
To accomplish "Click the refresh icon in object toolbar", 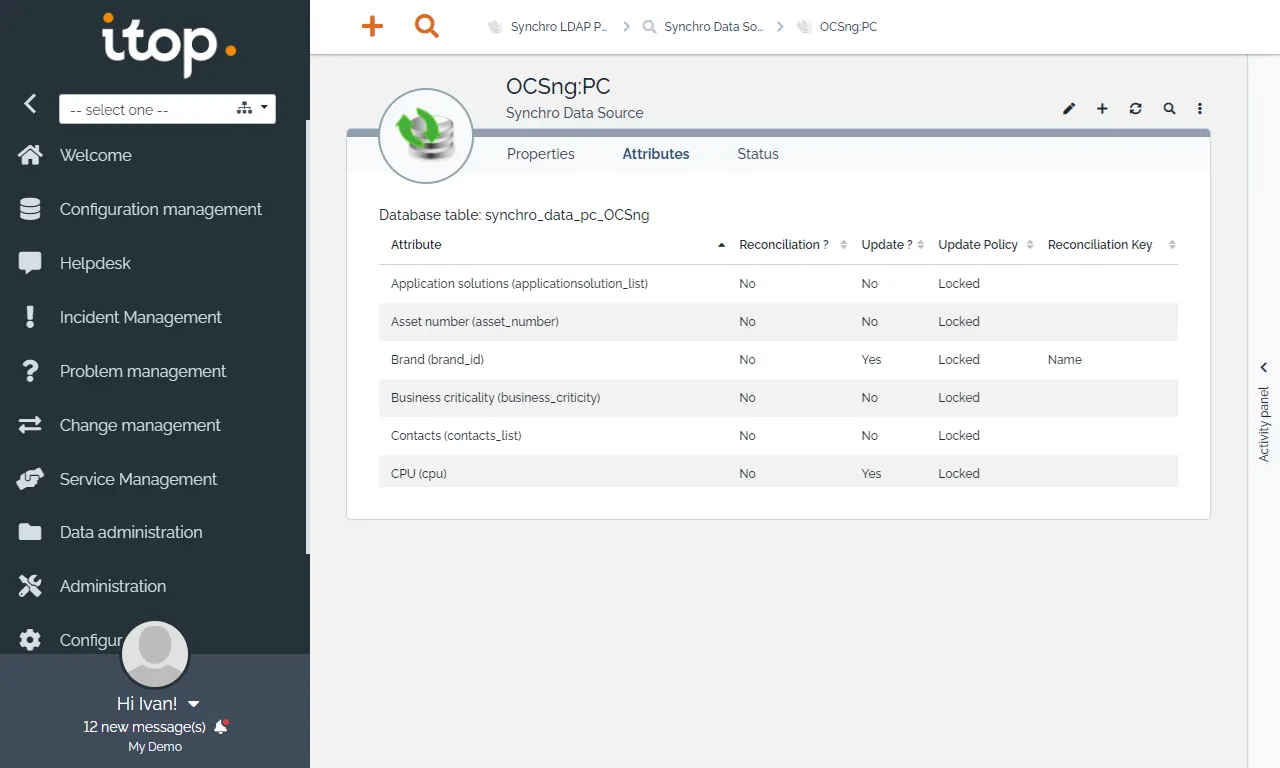I will pyautogui.click(x=1135, y=108).
